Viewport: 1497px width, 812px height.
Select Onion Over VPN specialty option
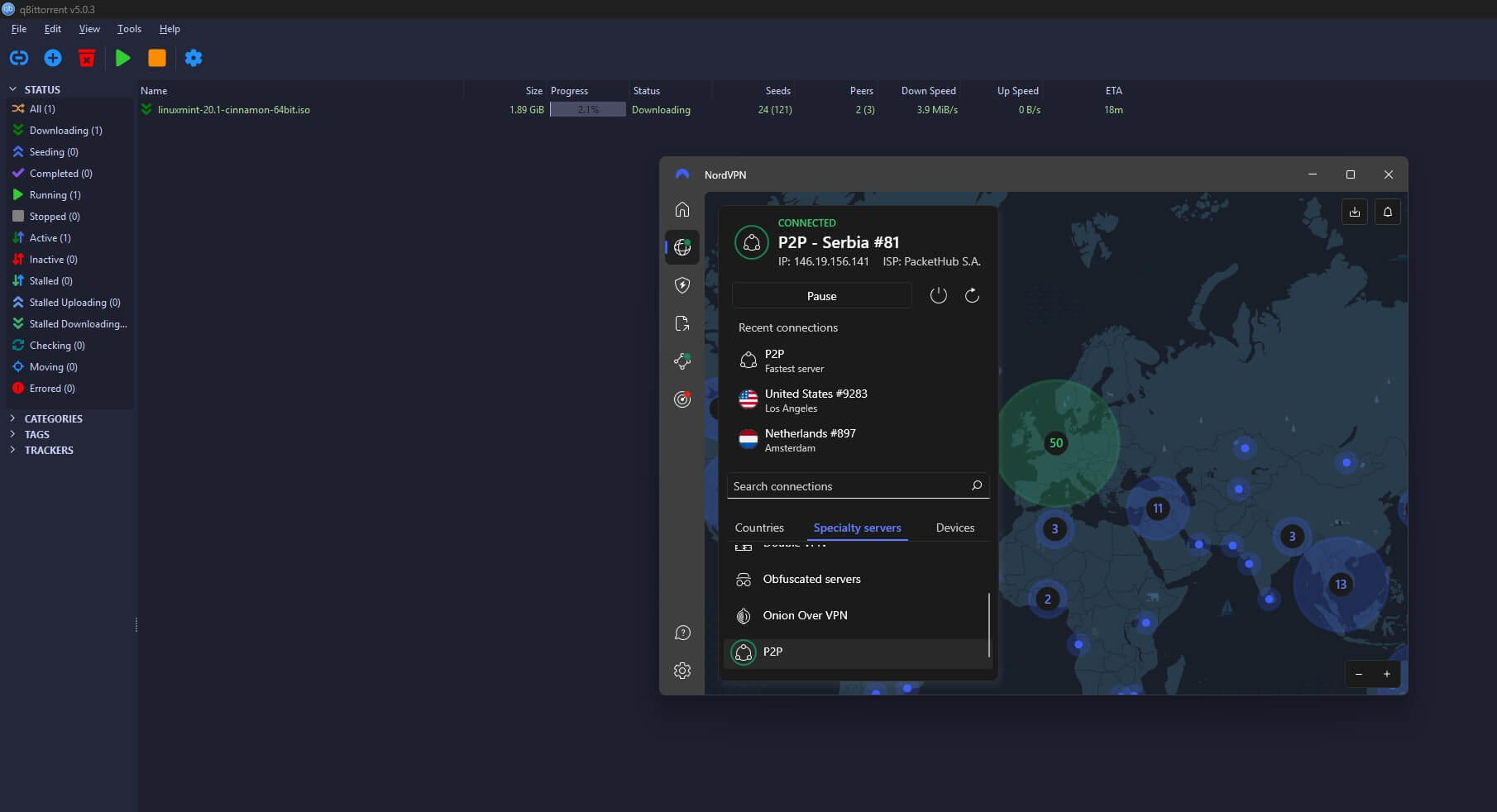coord(857,615)
